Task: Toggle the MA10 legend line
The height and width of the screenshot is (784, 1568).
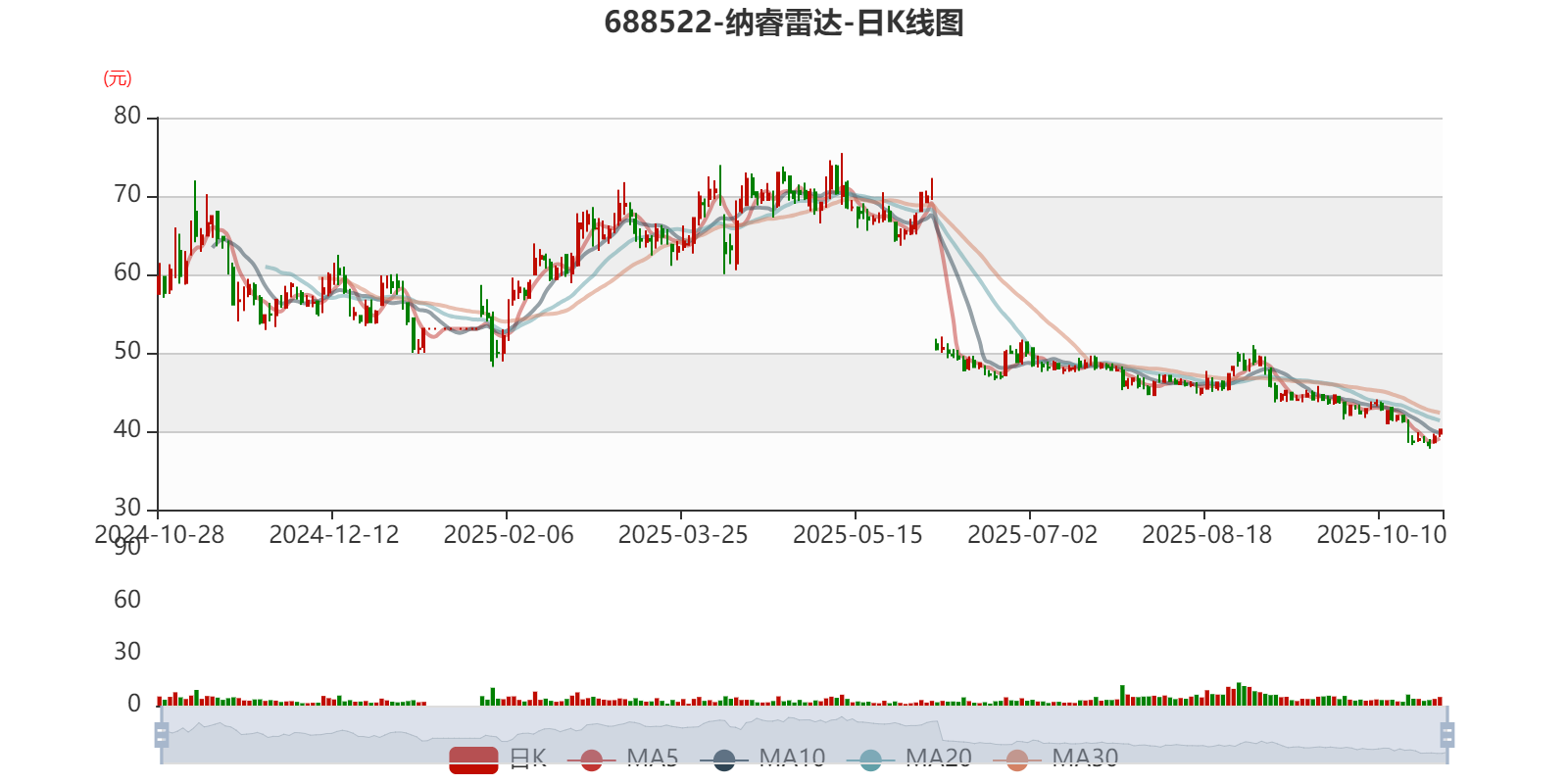Action: [x=762, y=759]
